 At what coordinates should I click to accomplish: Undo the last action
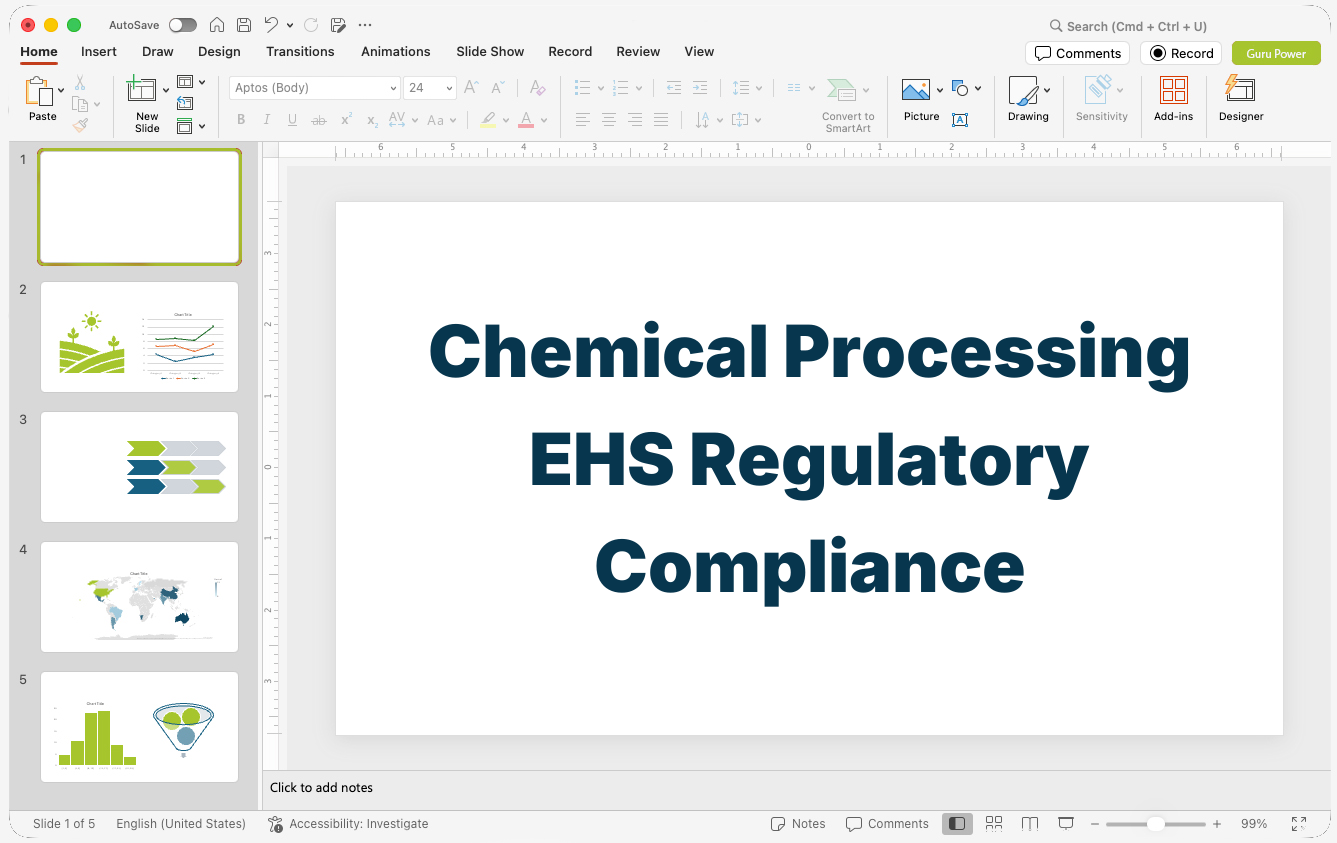[271, 25]
